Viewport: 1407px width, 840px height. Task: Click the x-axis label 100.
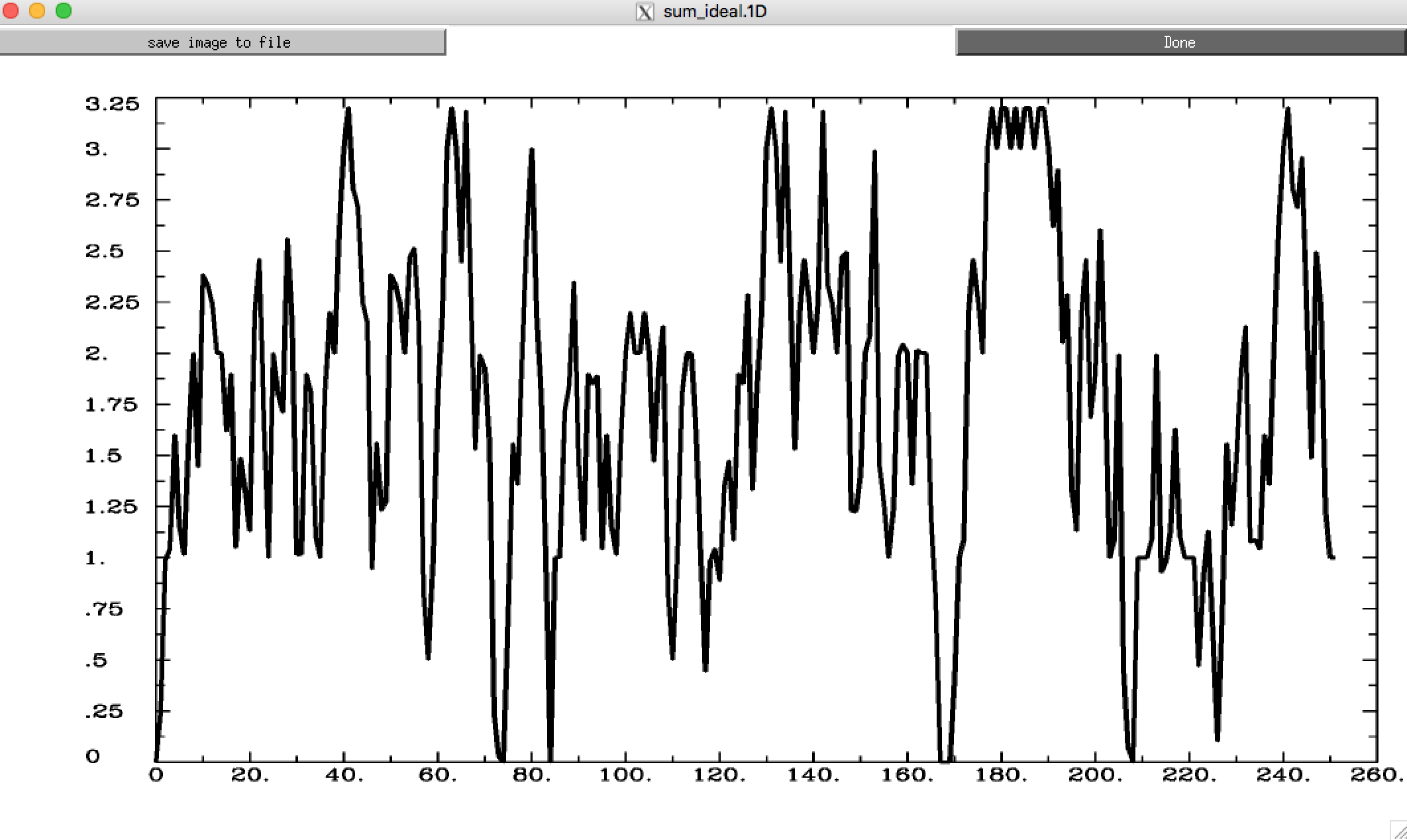coord(626,774)
